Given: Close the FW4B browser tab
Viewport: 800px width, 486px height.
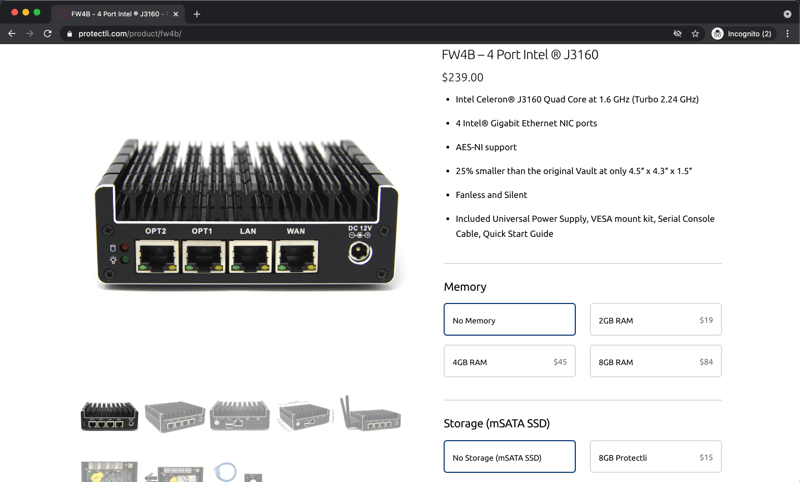Looking at the screenshot, I should [178, 14].
